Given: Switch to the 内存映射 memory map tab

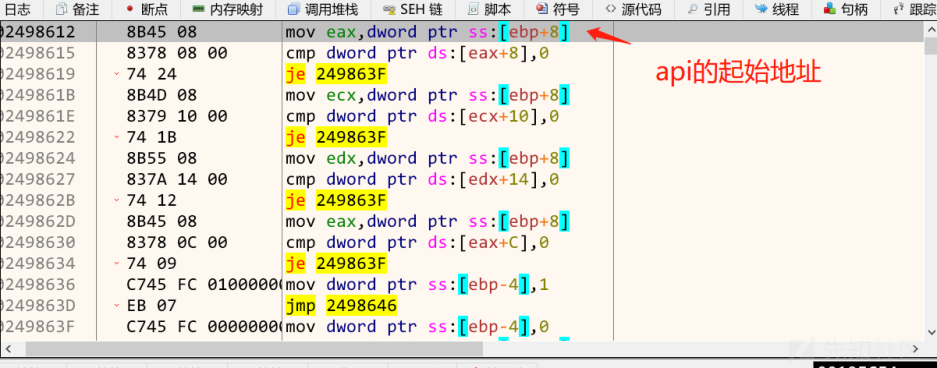Looking at the screenshot, I should coord(227,9).
